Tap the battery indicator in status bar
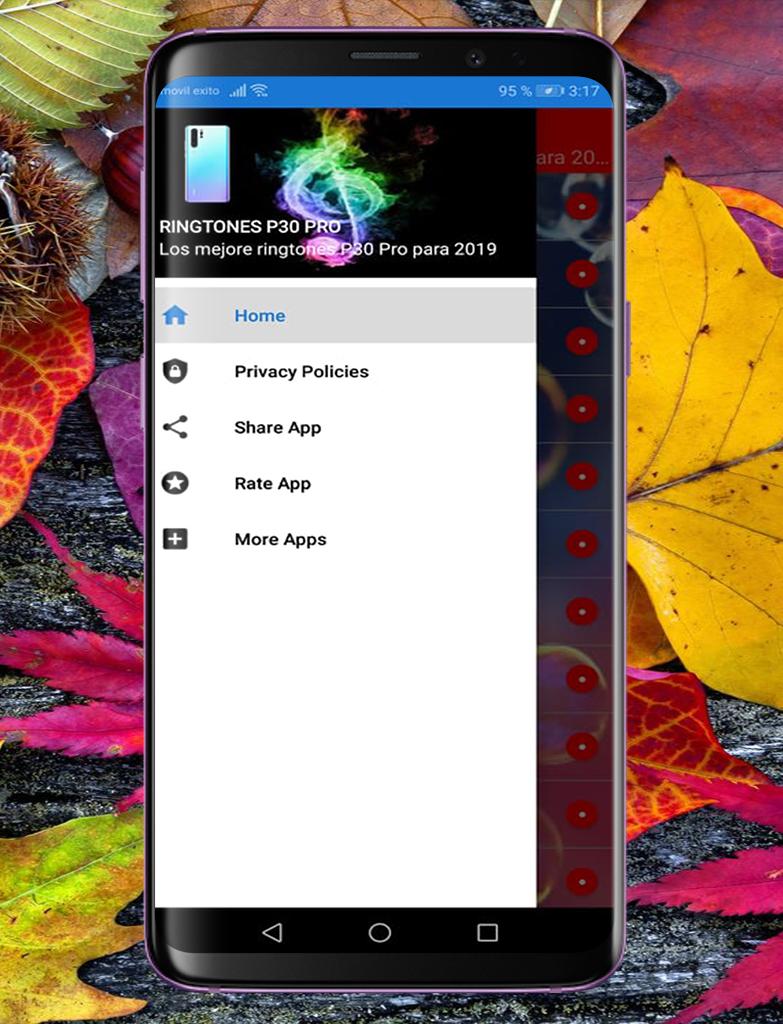The width and height of the screenshot is (783, 1024). (x=550, y=91)
